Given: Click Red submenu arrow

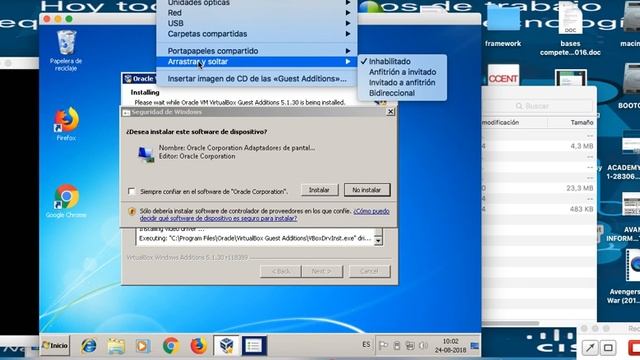Looking at the screenshot, I should click(x=348, y=13).
